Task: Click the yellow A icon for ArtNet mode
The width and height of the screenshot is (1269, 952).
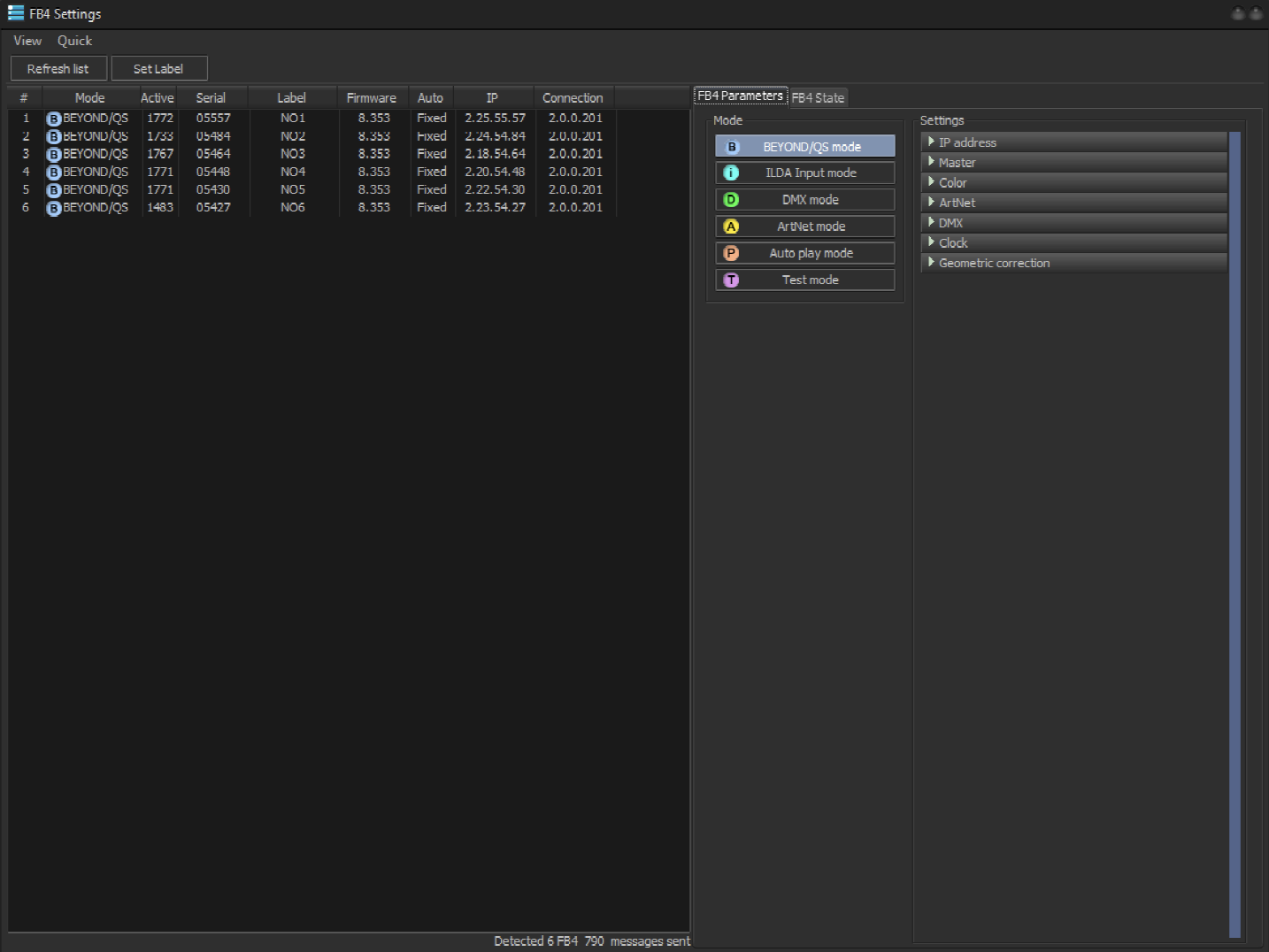Action: click(732, 226)
